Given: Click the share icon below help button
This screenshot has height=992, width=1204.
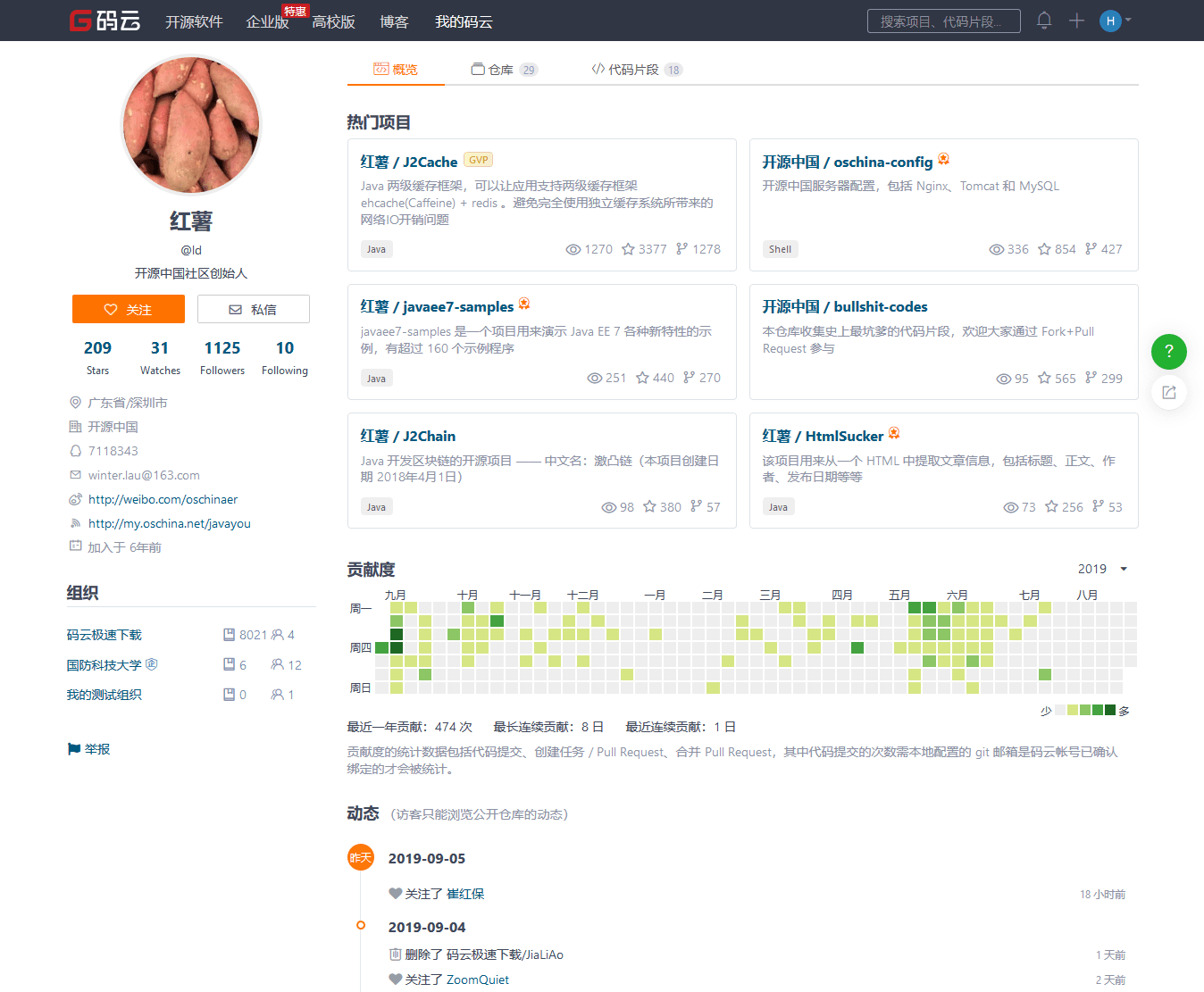Looking at the screenshot, I should click(1168, 392).
